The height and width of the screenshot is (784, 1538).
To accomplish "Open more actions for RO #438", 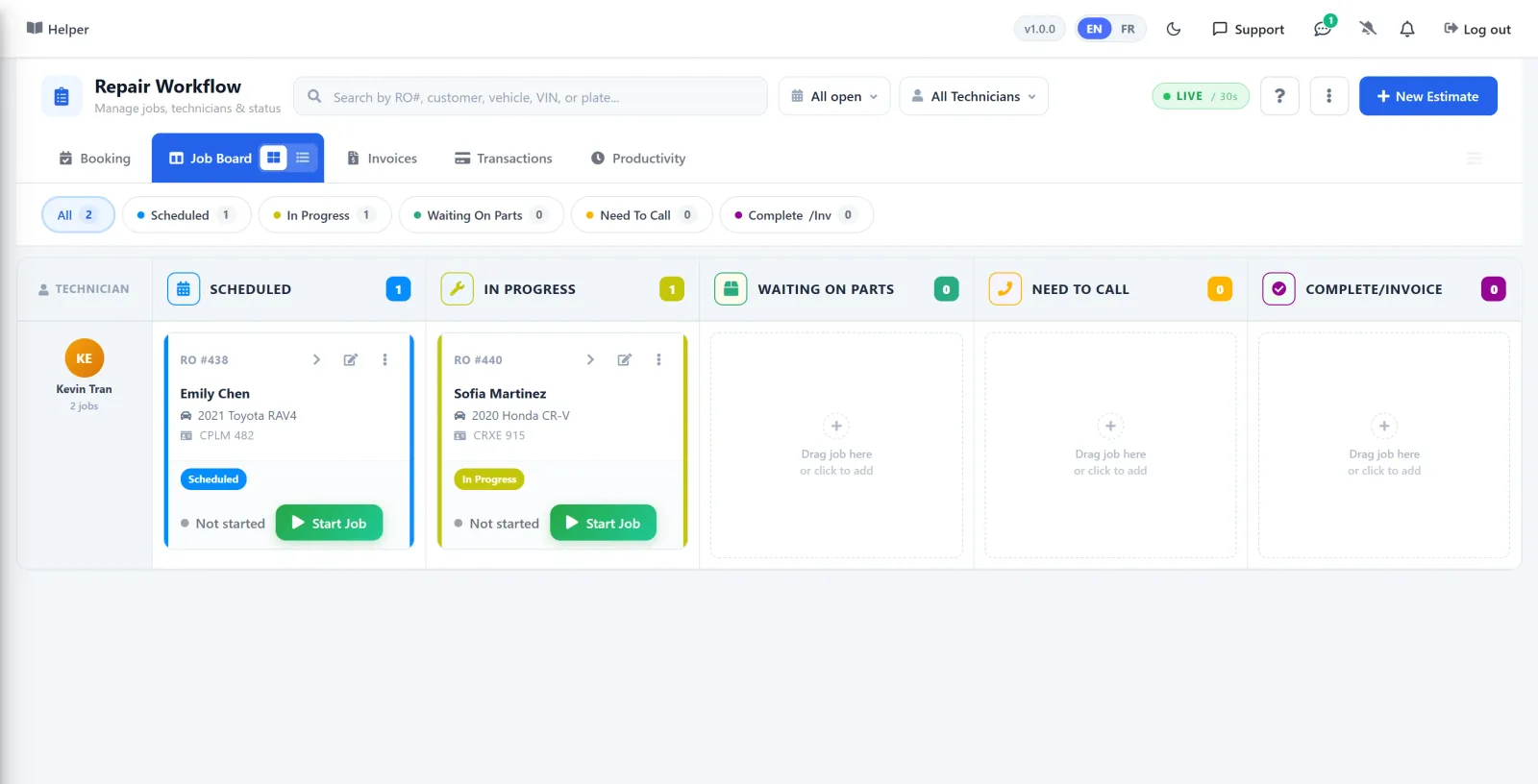I will [x=384, y=359].
